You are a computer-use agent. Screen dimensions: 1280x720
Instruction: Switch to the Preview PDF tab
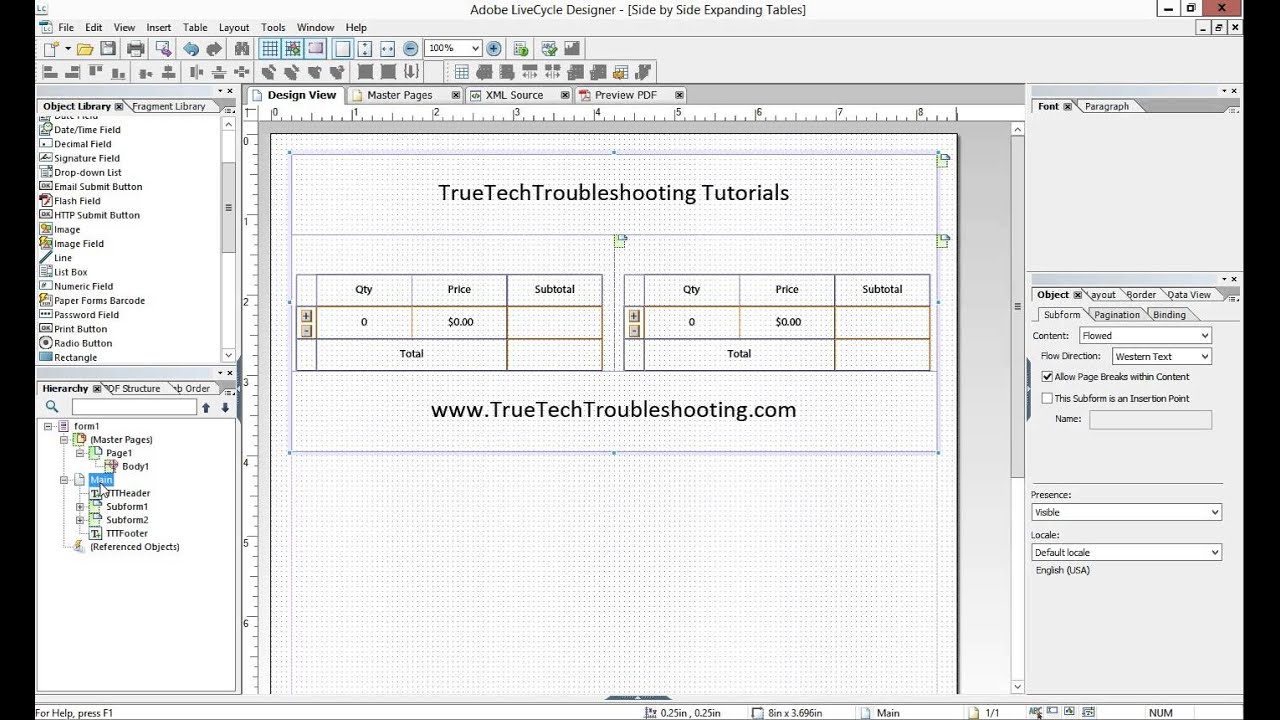tap(625, 95)
